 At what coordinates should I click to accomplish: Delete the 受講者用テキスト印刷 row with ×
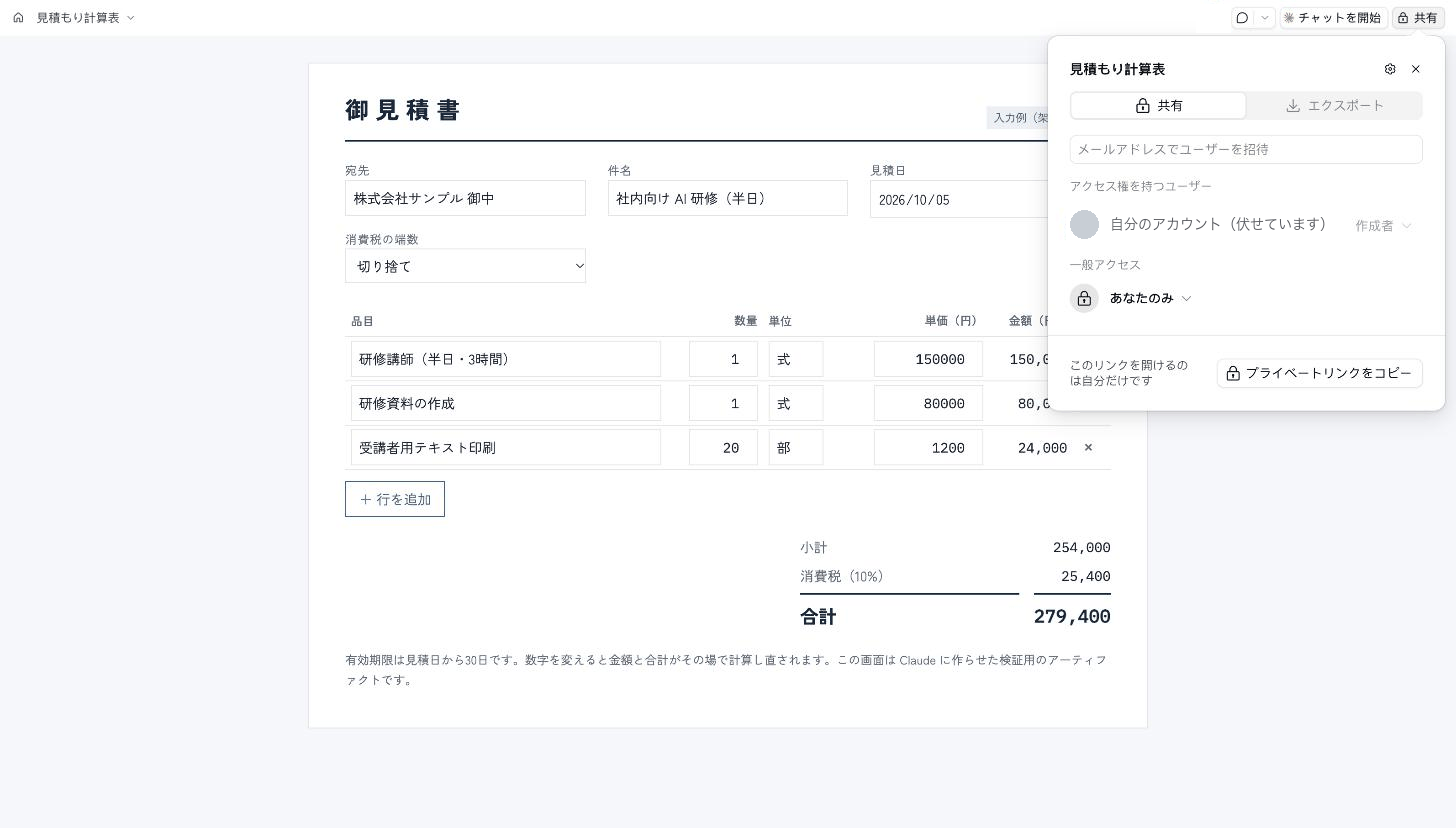pyautogui.click(x=1089, y=447)
